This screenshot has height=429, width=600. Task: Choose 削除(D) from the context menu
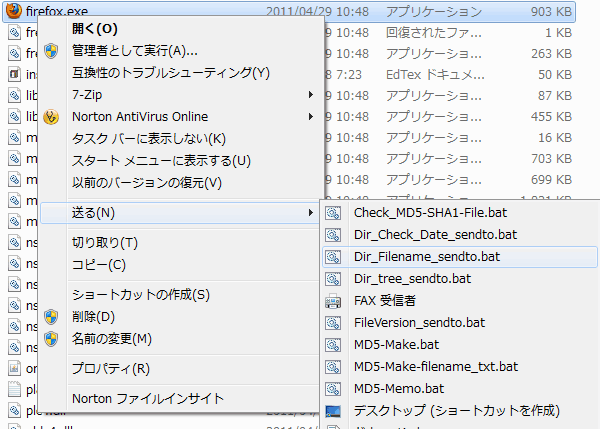pyautogui.click(x=93, y=317)
